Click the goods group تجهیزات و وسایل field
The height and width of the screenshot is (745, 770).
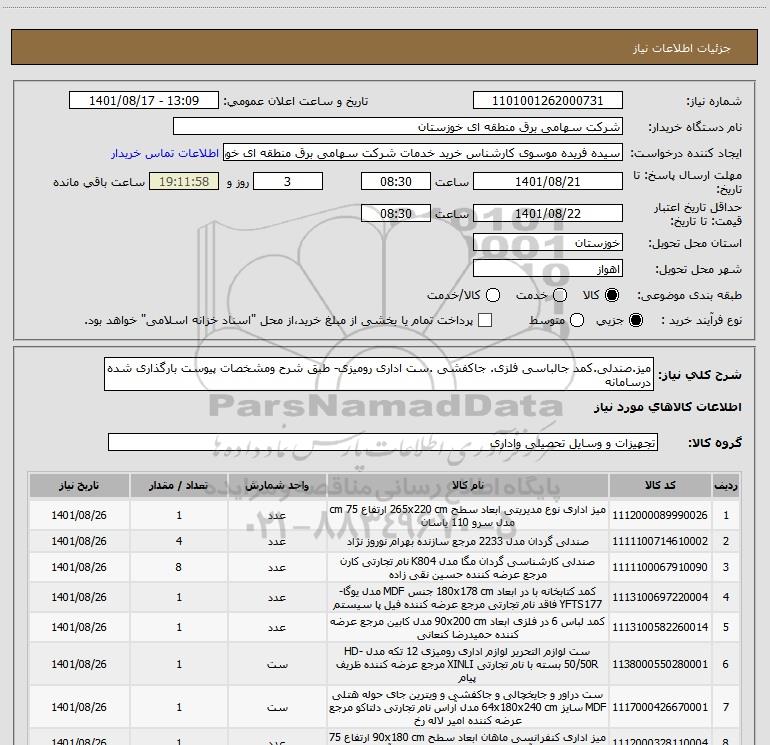tap(382, 442)
